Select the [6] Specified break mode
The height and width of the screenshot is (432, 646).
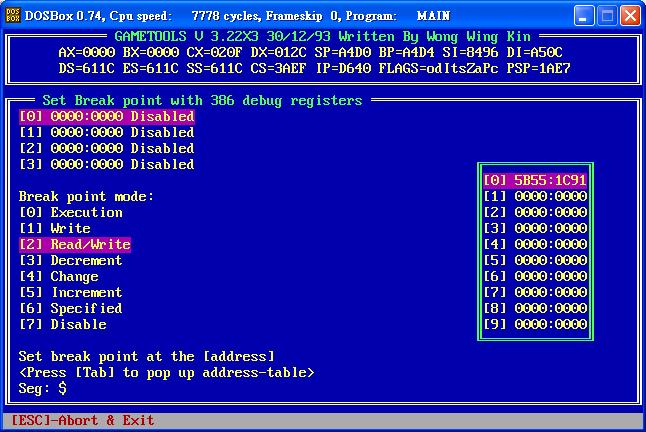click(71, 308)
